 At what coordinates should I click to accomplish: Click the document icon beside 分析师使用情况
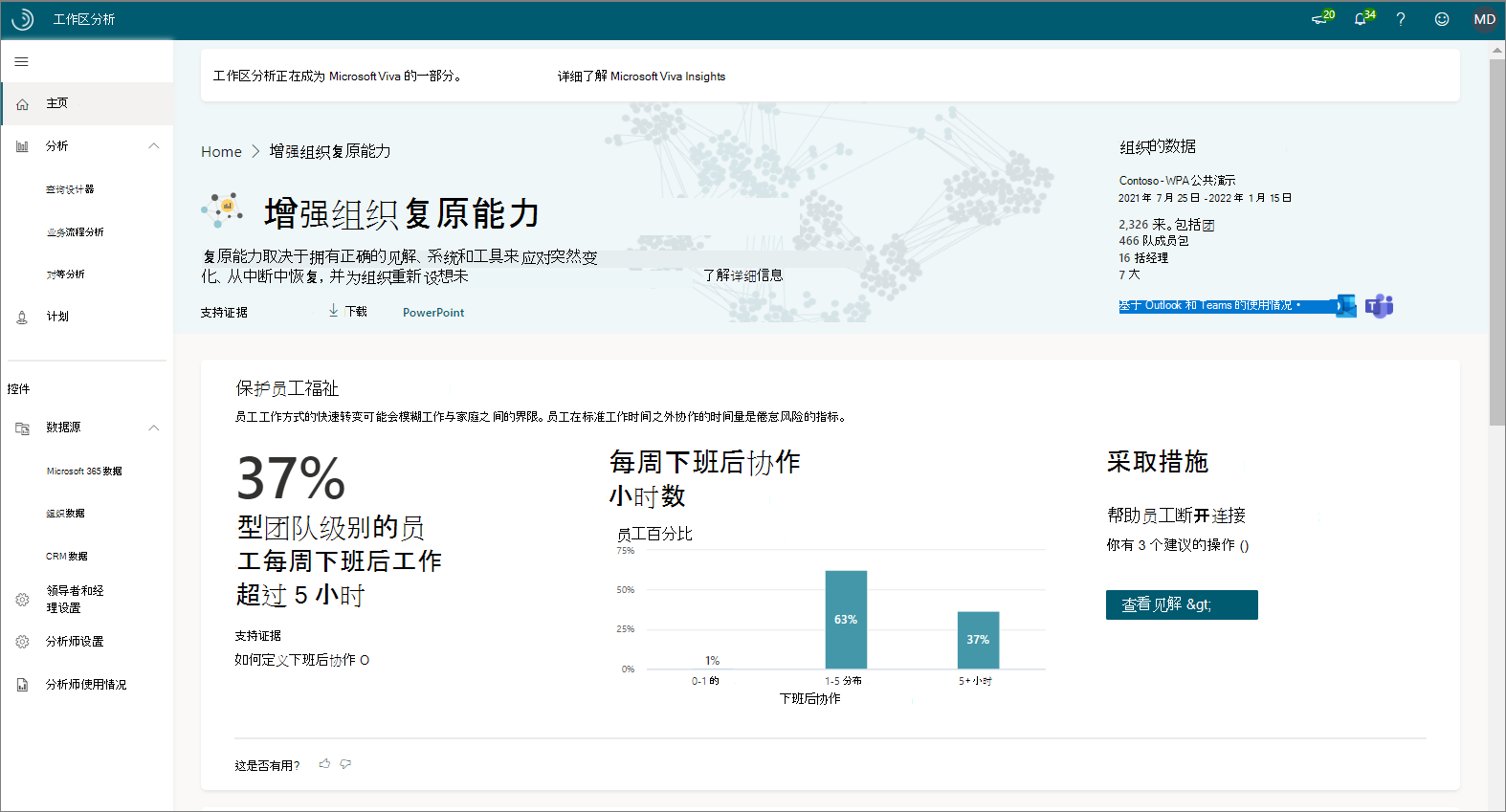(22, 685)
